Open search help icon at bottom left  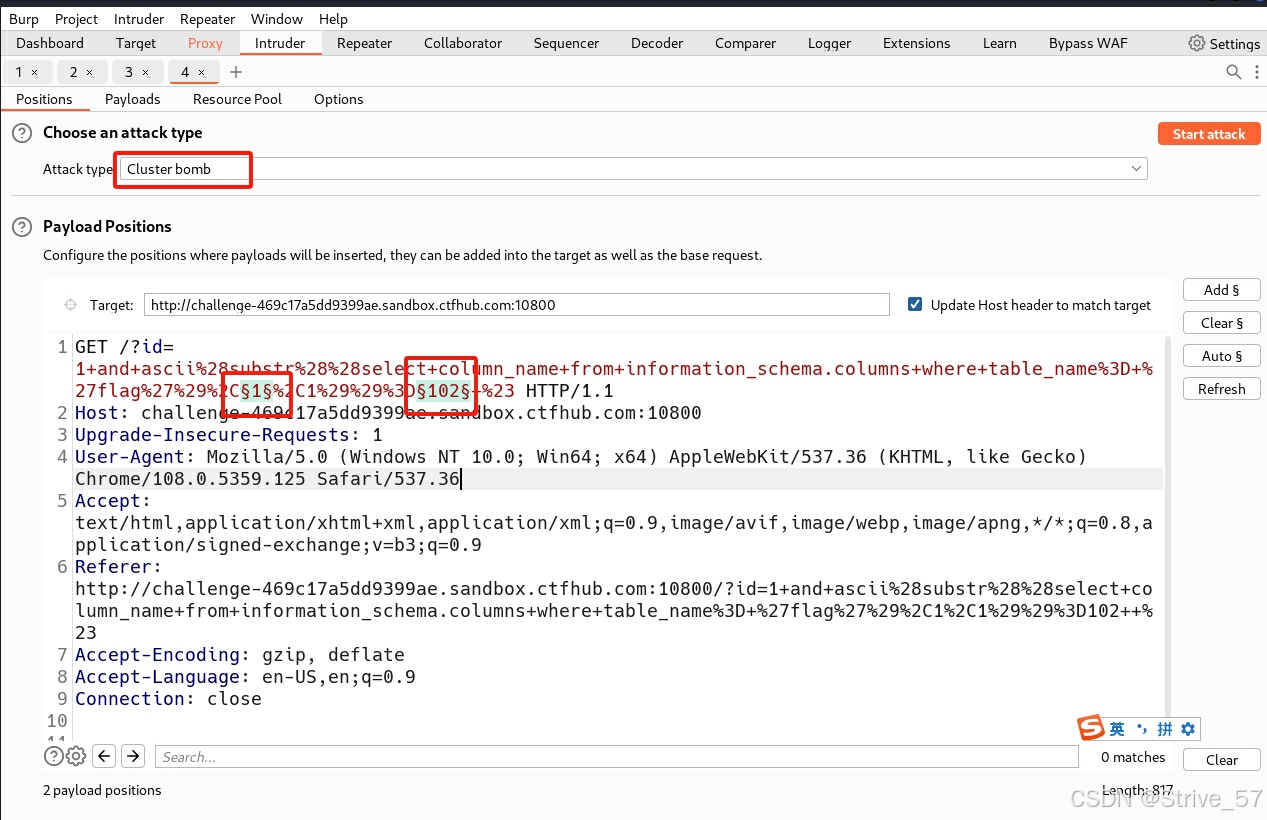54,756
